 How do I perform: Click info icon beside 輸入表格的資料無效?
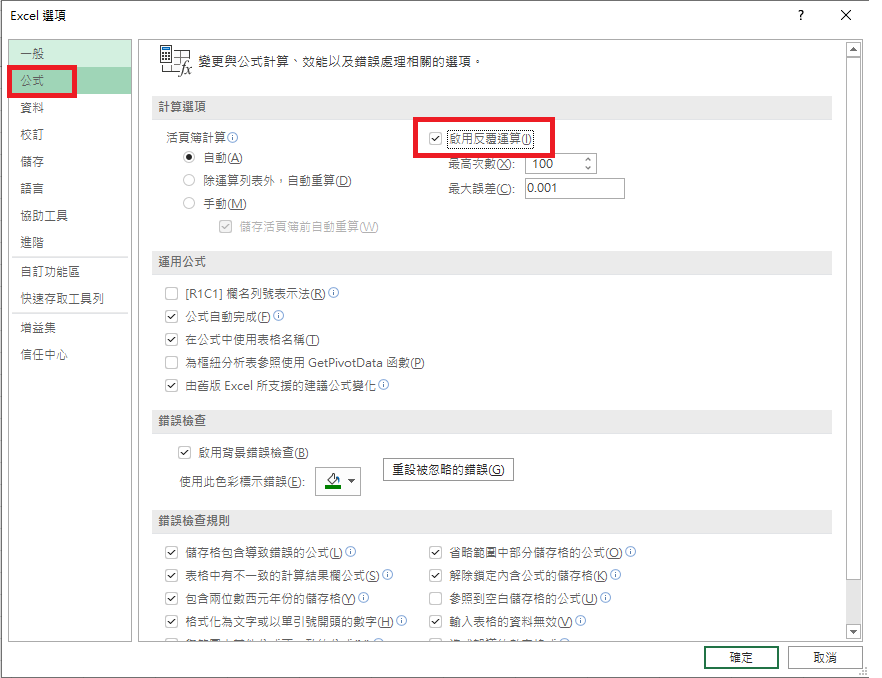[581, 621]
